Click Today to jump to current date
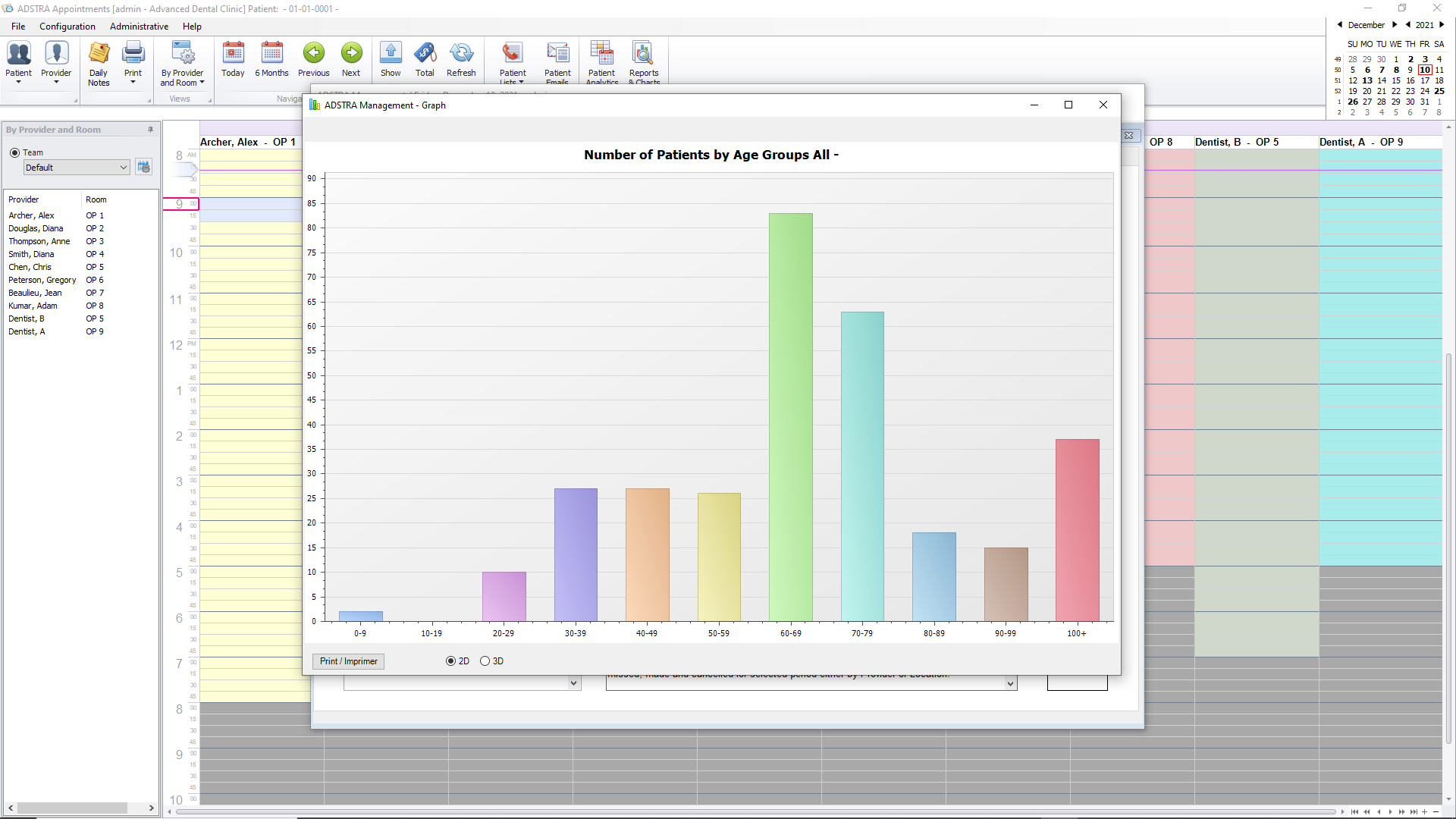The height and width of the screenshot is (819, 1456). click(233, 61)
